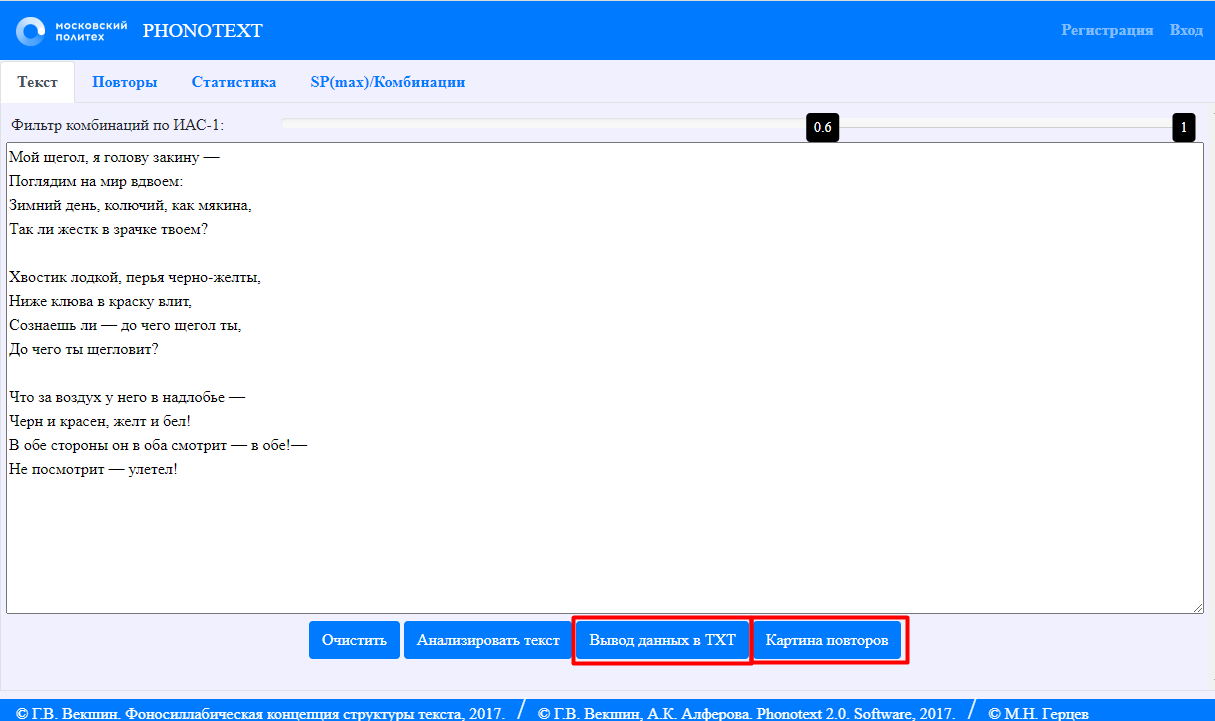
Task: Switch to the Статистика tab
Action: tap(234, 82)
